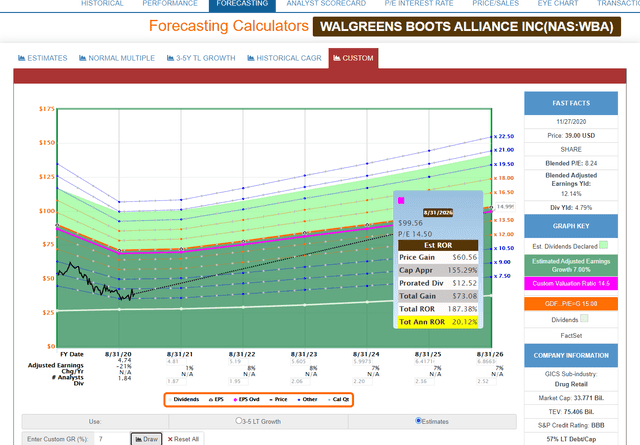Click Estimated Adjusted Earnings Growth 7.00% key
The width and height of the screenshot is (640, 445).
point(571,265)
